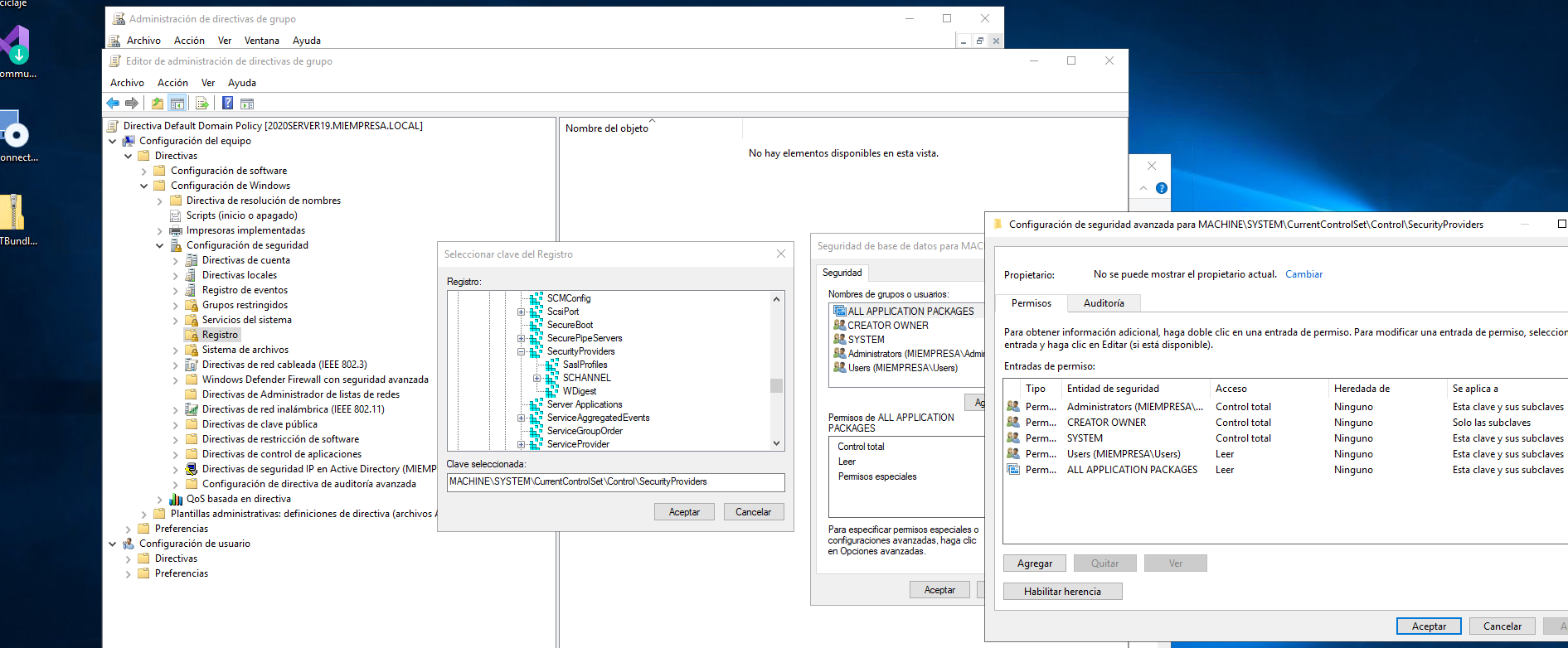Click the Windows Defender Firewall policy icon

[x=192, y=380]
